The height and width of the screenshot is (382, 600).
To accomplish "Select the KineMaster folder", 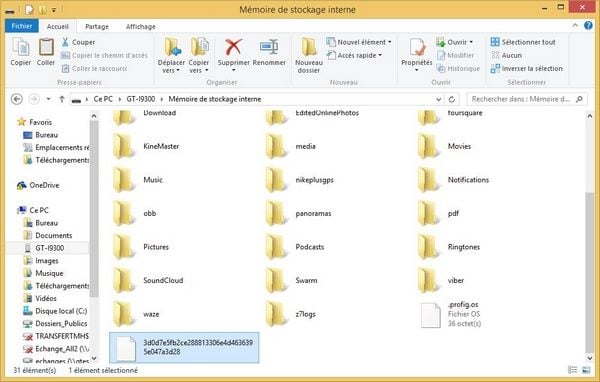I will (146, 146).
